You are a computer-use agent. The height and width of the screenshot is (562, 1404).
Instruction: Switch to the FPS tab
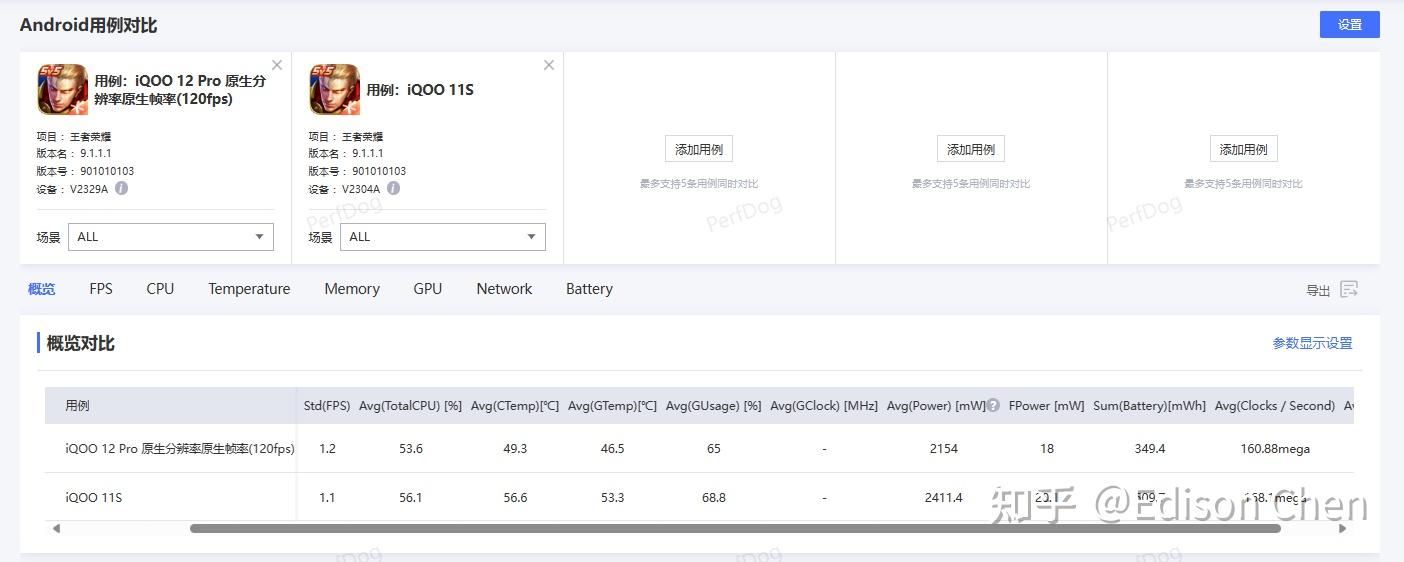point(101,289)
